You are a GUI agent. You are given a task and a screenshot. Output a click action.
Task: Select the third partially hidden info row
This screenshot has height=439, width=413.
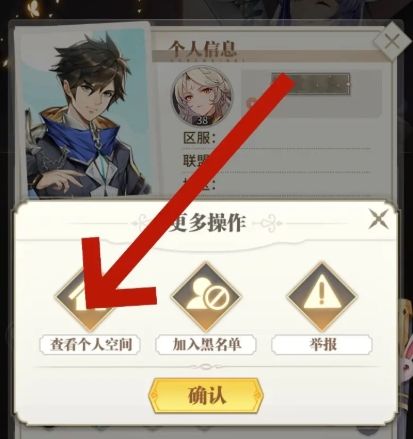point(276,184)
